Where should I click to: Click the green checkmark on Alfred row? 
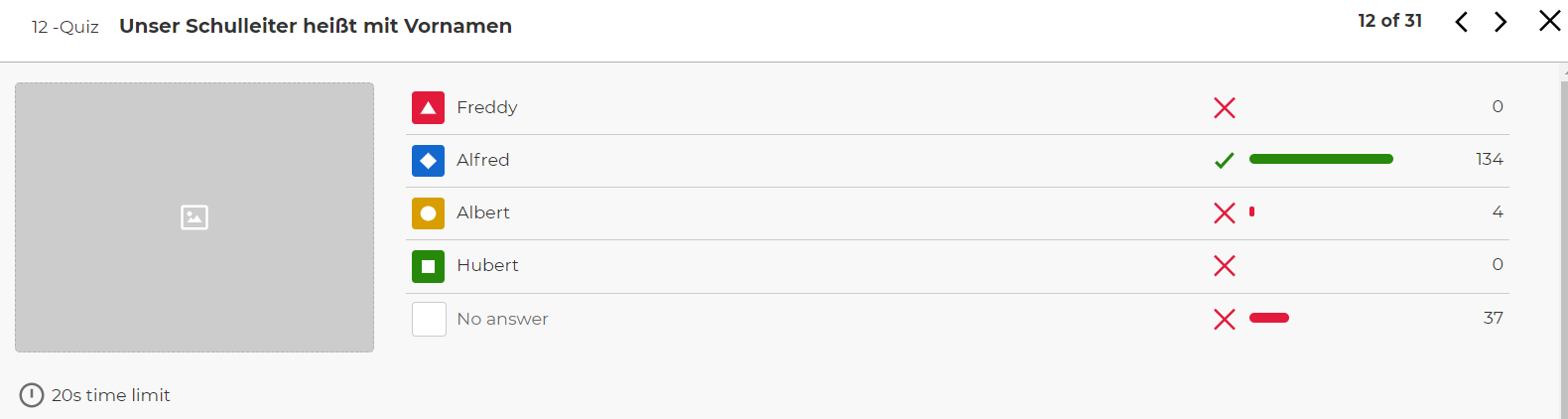pos(1225,160)
